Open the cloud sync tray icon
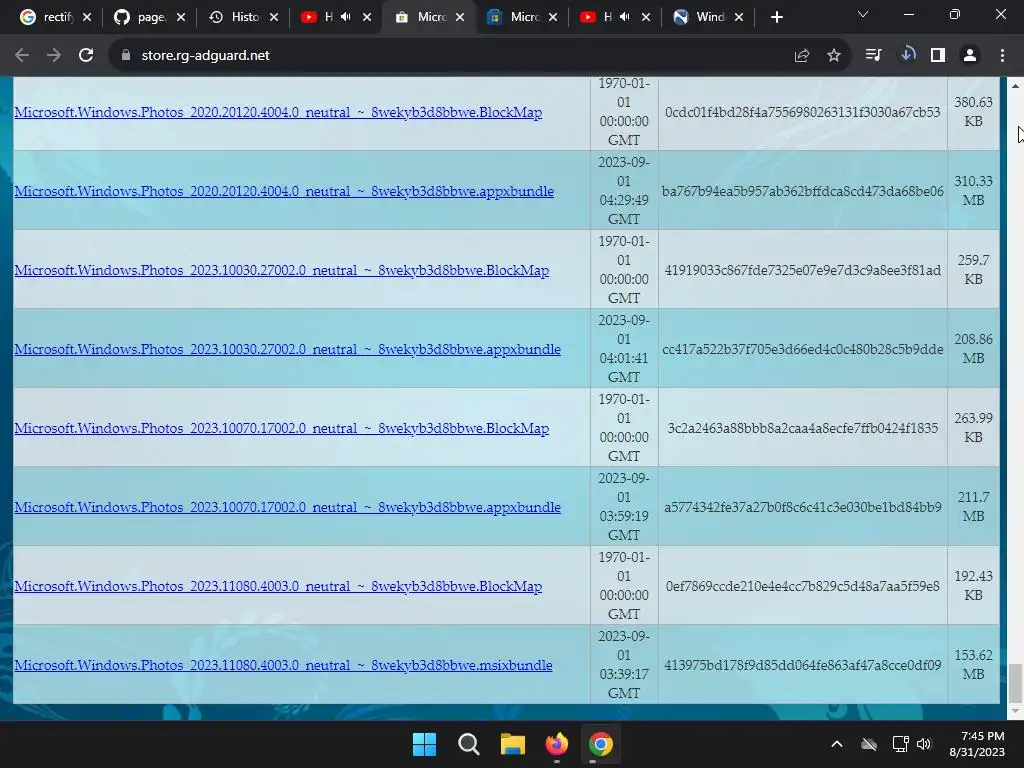 point(869,744)
